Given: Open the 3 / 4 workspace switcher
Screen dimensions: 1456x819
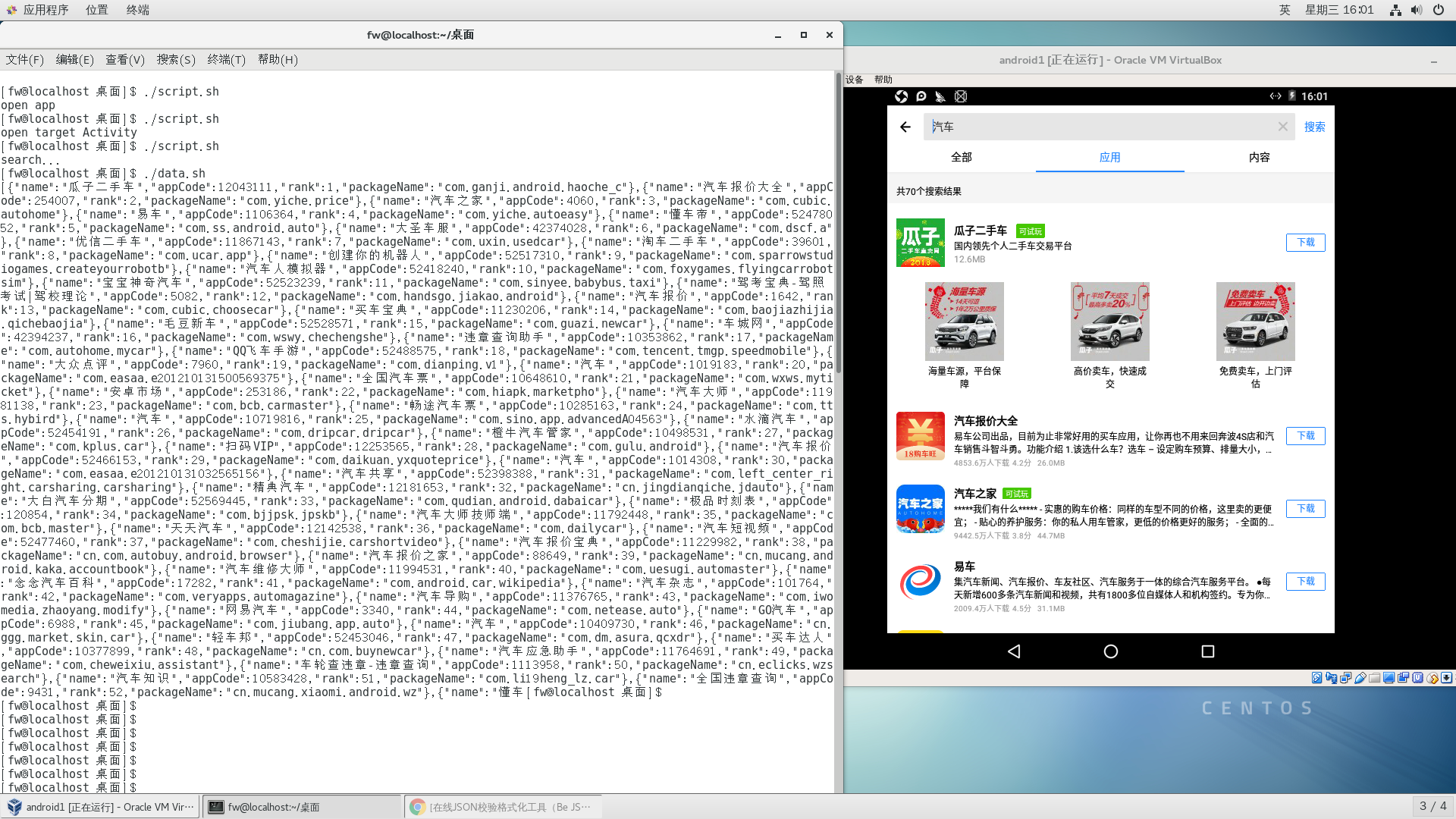Looking at the screenshot, I should point(1432,806).
